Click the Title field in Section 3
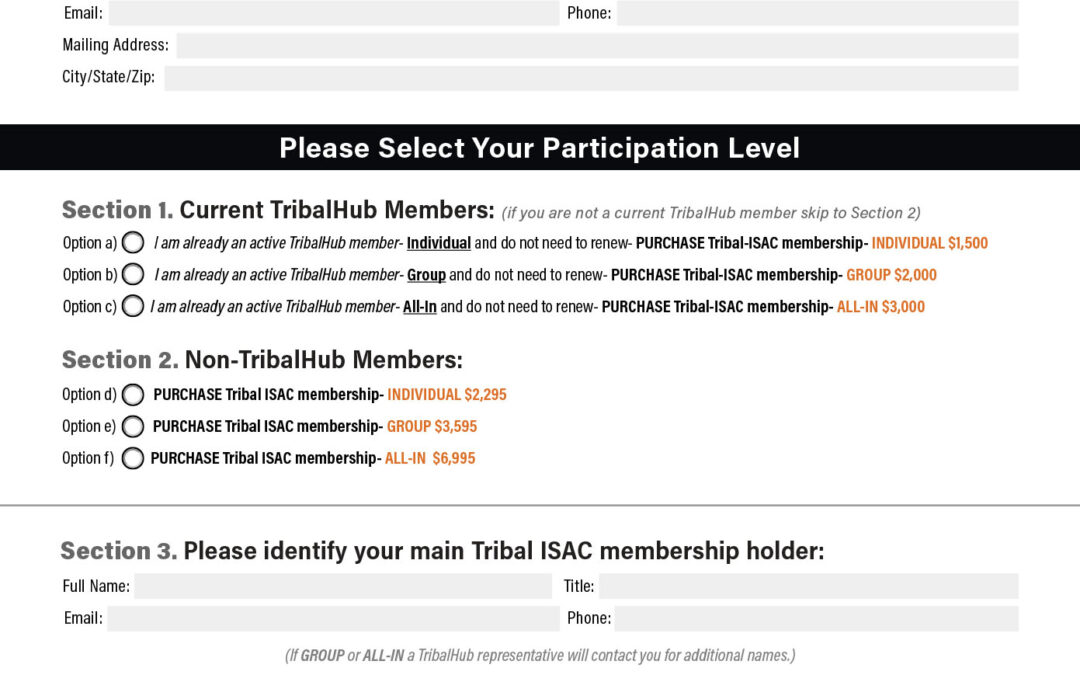Image resolution: width=1080 pixels, height=675 pixels. pos(808,586)
